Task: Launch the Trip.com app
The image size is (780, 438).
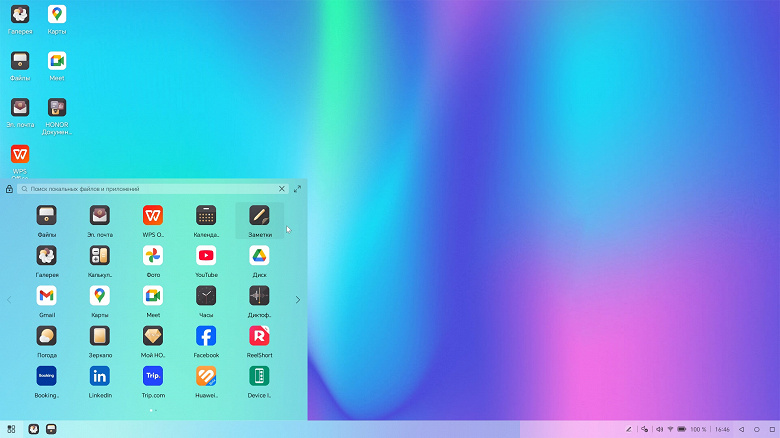Action: click(x=153, y=376)
